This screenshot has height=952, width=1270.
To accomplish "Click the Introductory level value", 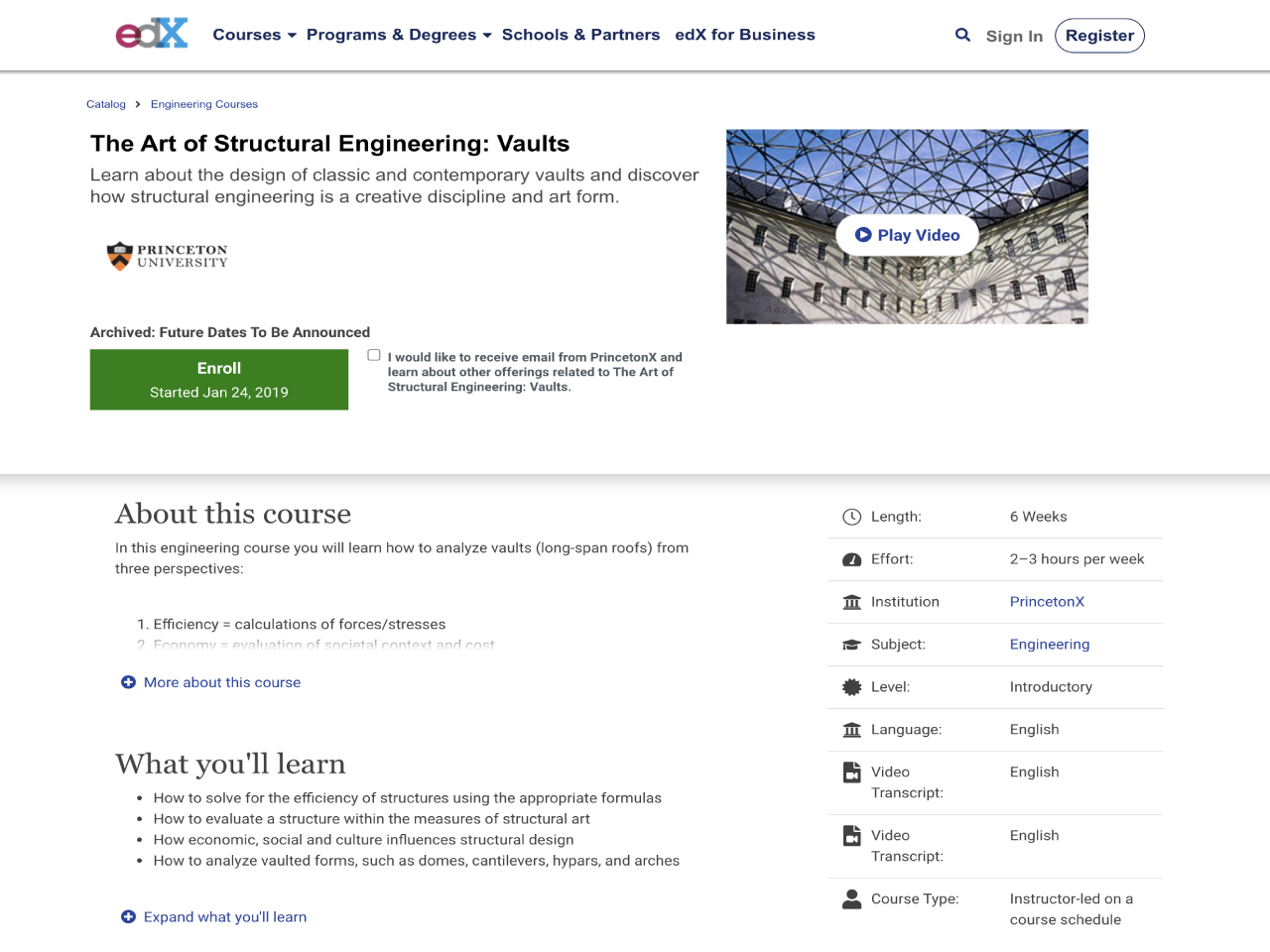I will tap(1051, 687).
